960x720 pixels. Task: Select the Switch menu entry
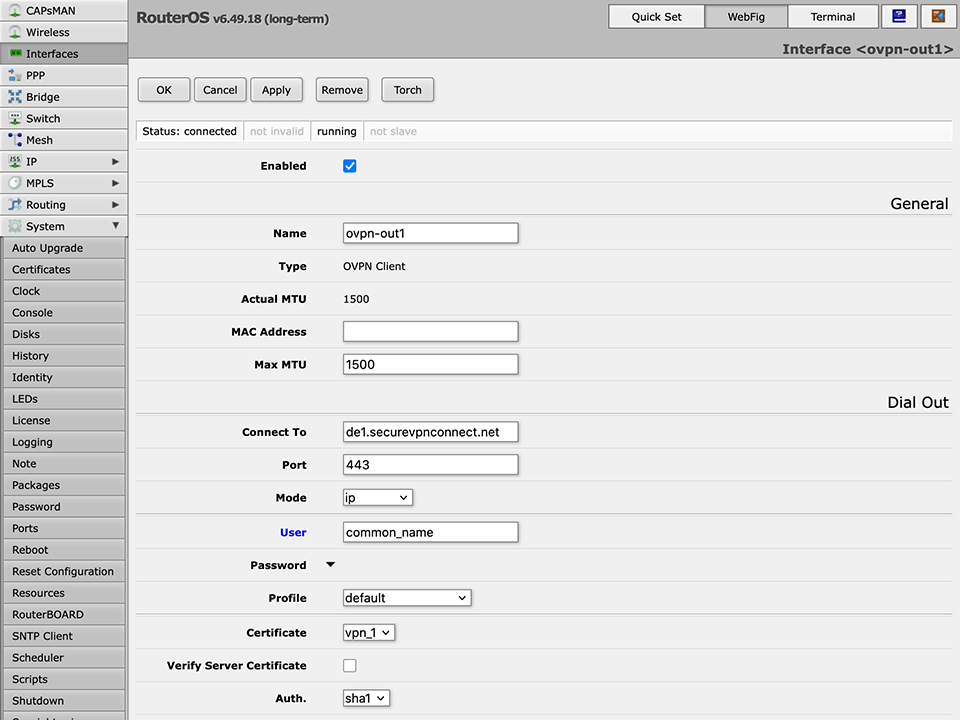(x=43, y=117)
